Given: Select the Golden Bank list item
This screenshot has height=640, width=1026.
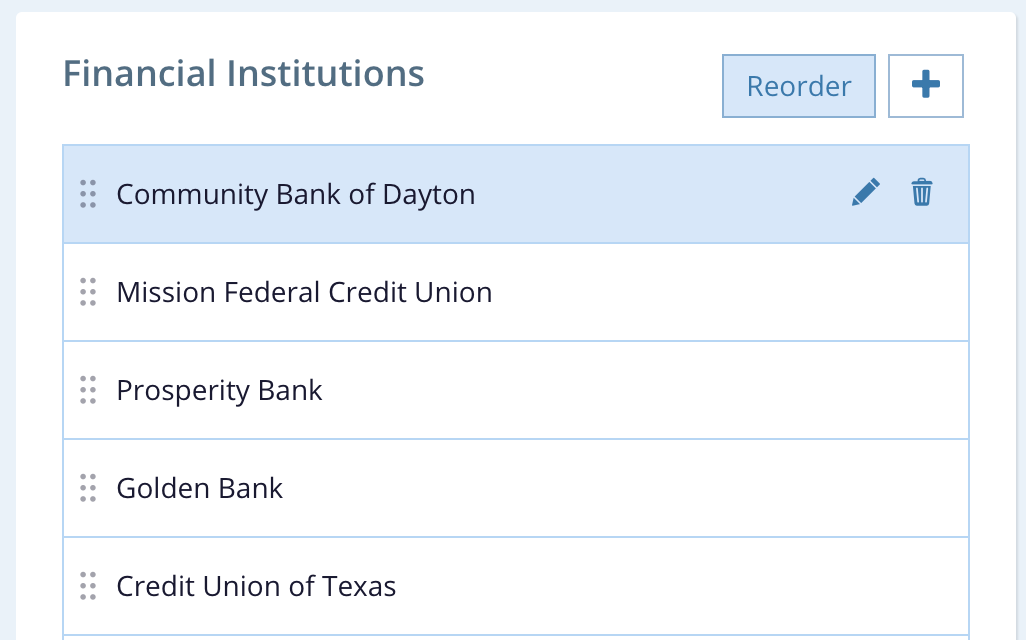Looking at the screenshot, I should pos(200,488).
